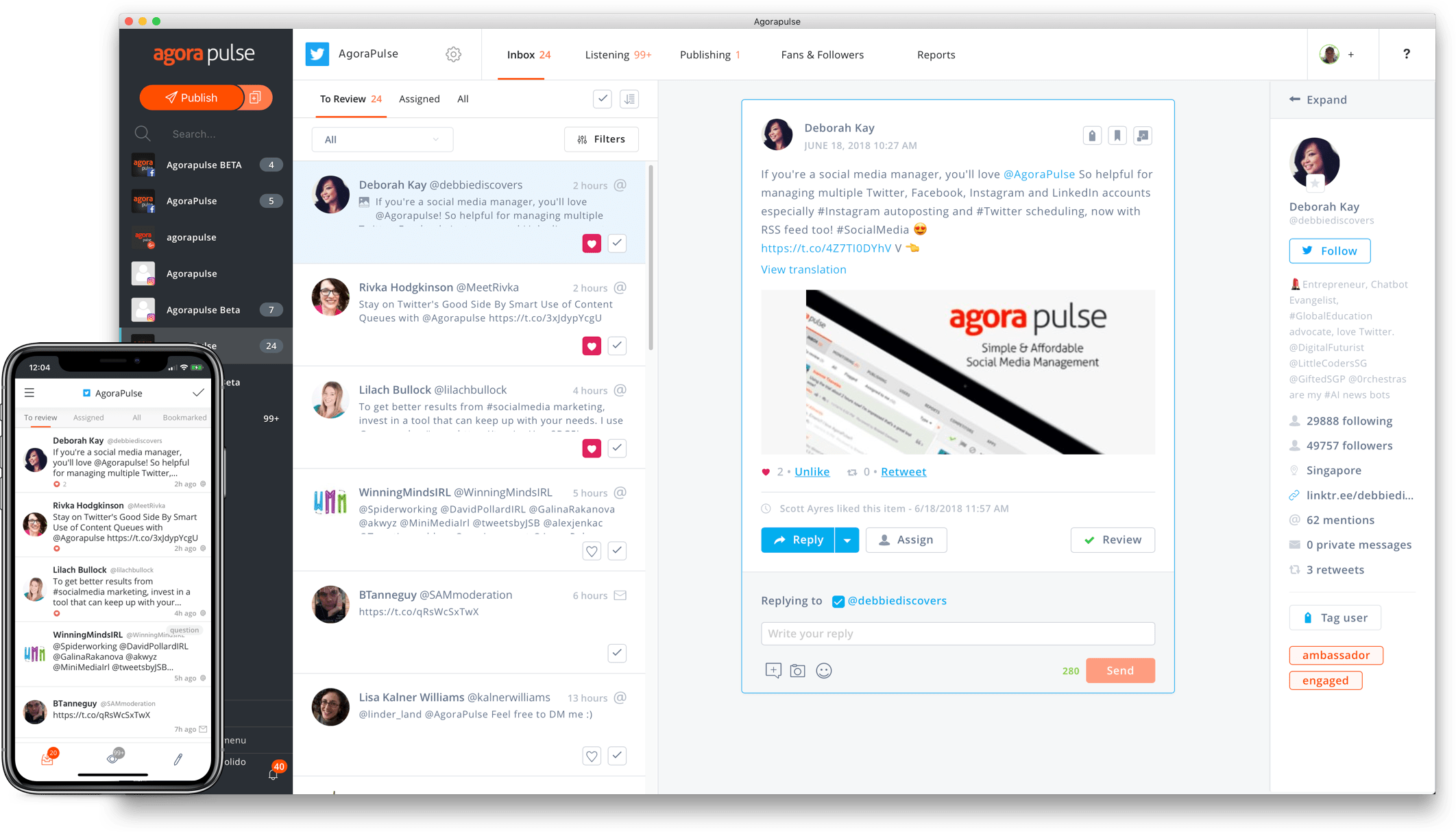Select the Fans & Followers tab
Viewport: 1456px width, 832px height.
click(x=821, y=55)
